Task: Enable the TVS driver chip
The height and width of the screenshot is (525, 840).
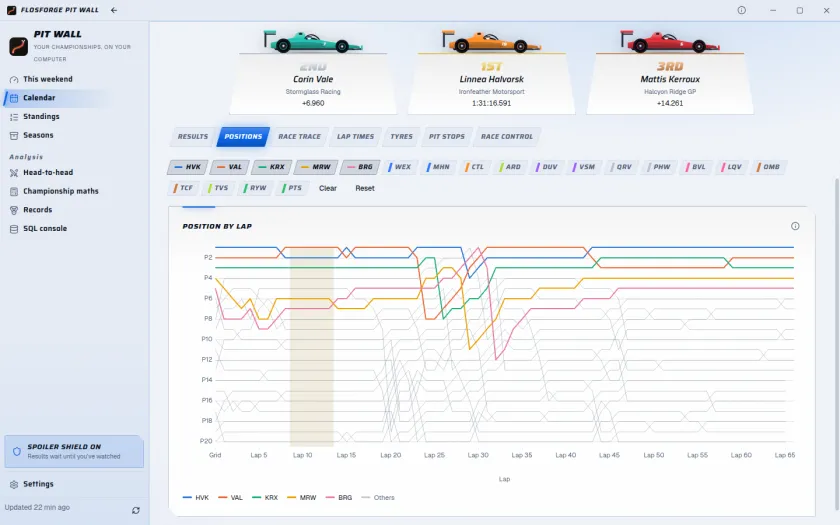Action: (x=218, y=188)
